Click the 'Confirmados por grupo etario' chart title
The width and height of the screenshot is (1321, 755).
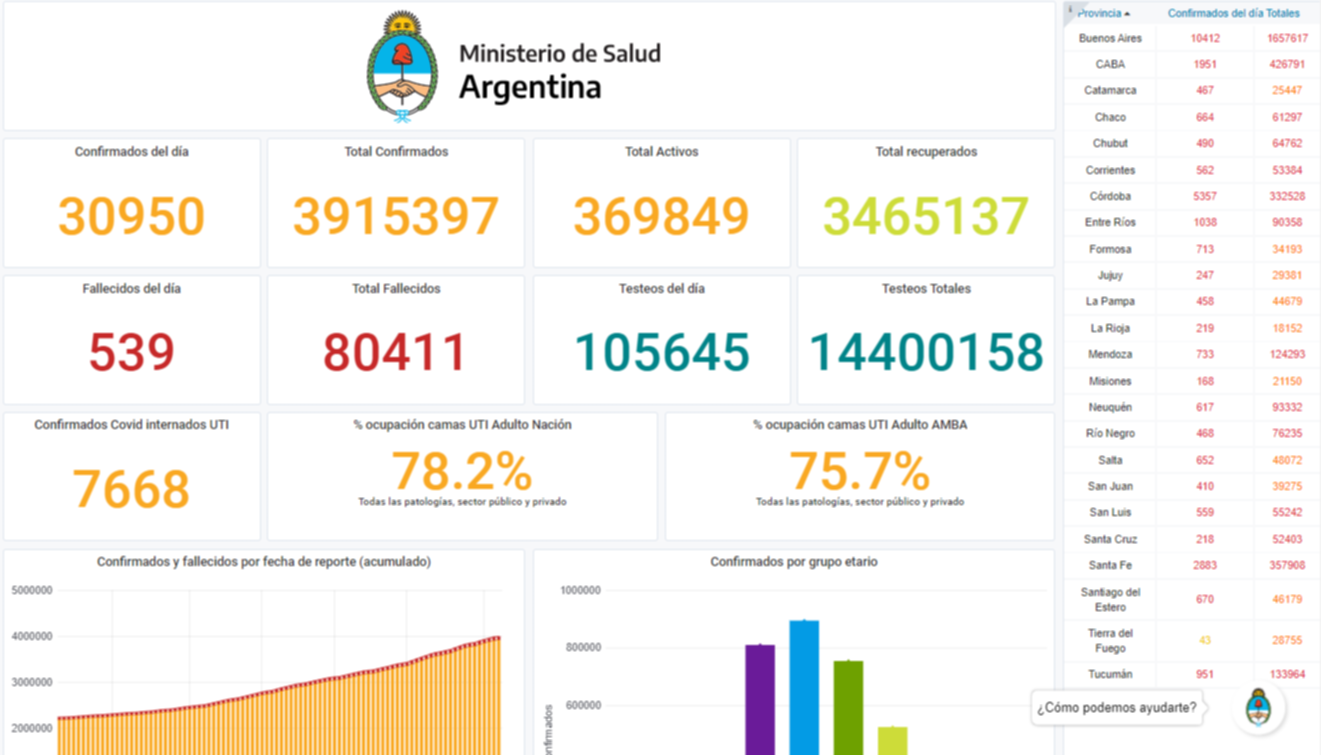[794, 562]
